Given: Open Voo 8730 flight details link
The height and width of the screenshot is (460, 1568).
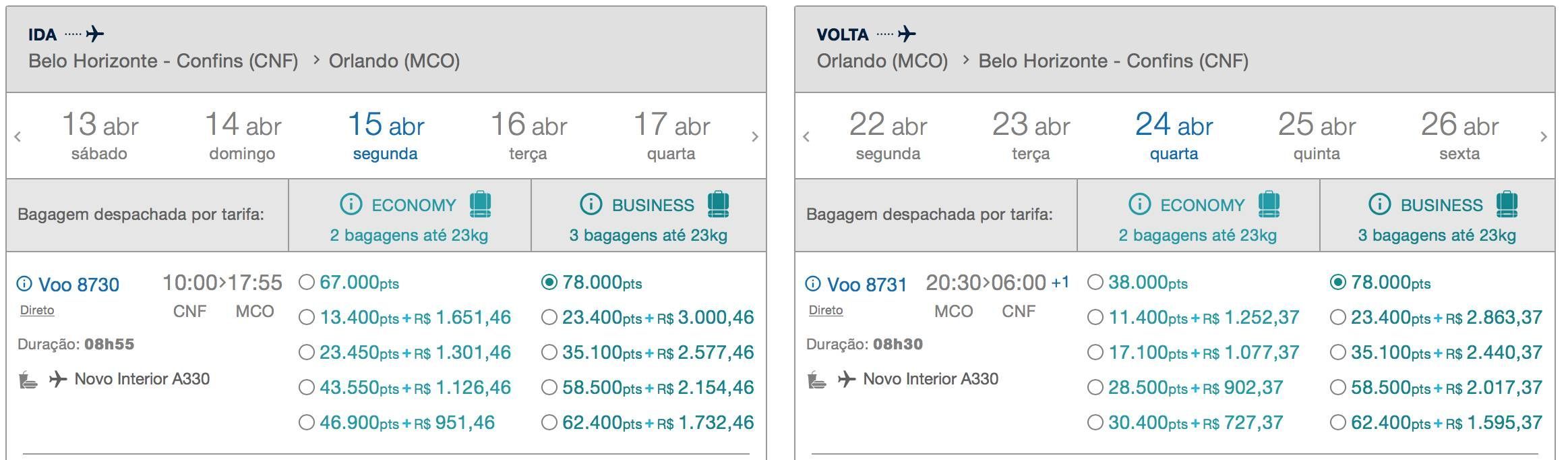Looking at the screenshot, I should (79, 285).
